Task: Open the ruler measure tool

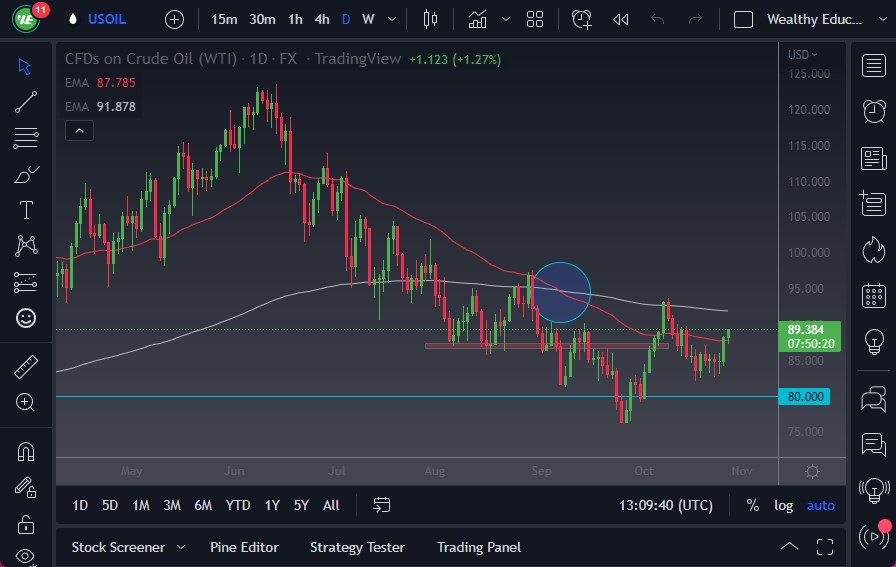Action: pyautogui.click(x=26, y=367)
